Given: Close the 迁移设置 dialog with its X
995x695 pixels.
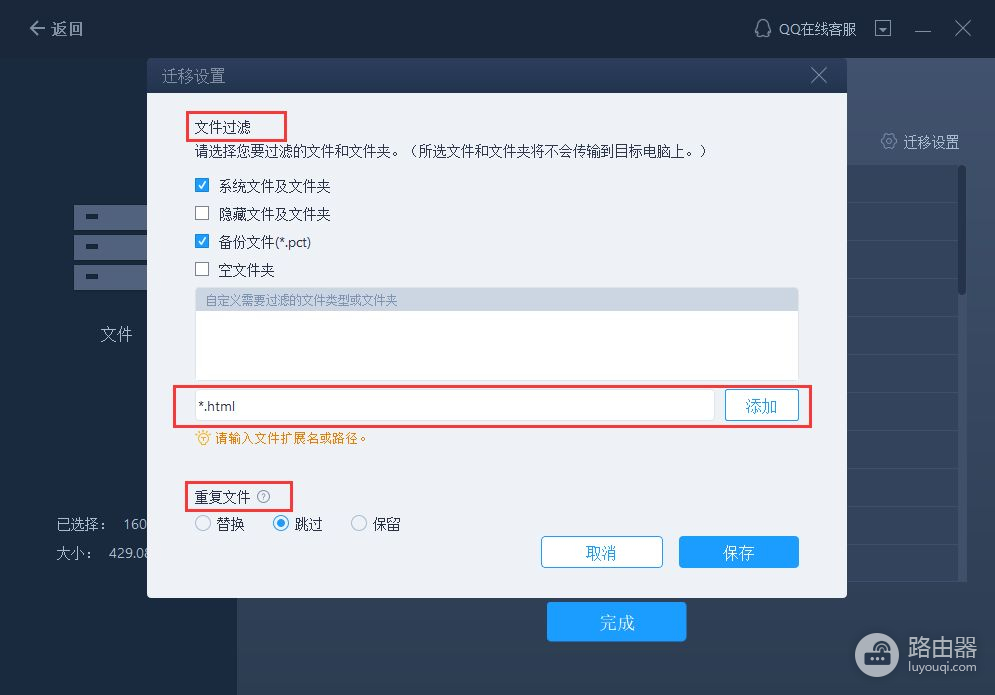Looking at the screenshot, I should tap(819, 76).
